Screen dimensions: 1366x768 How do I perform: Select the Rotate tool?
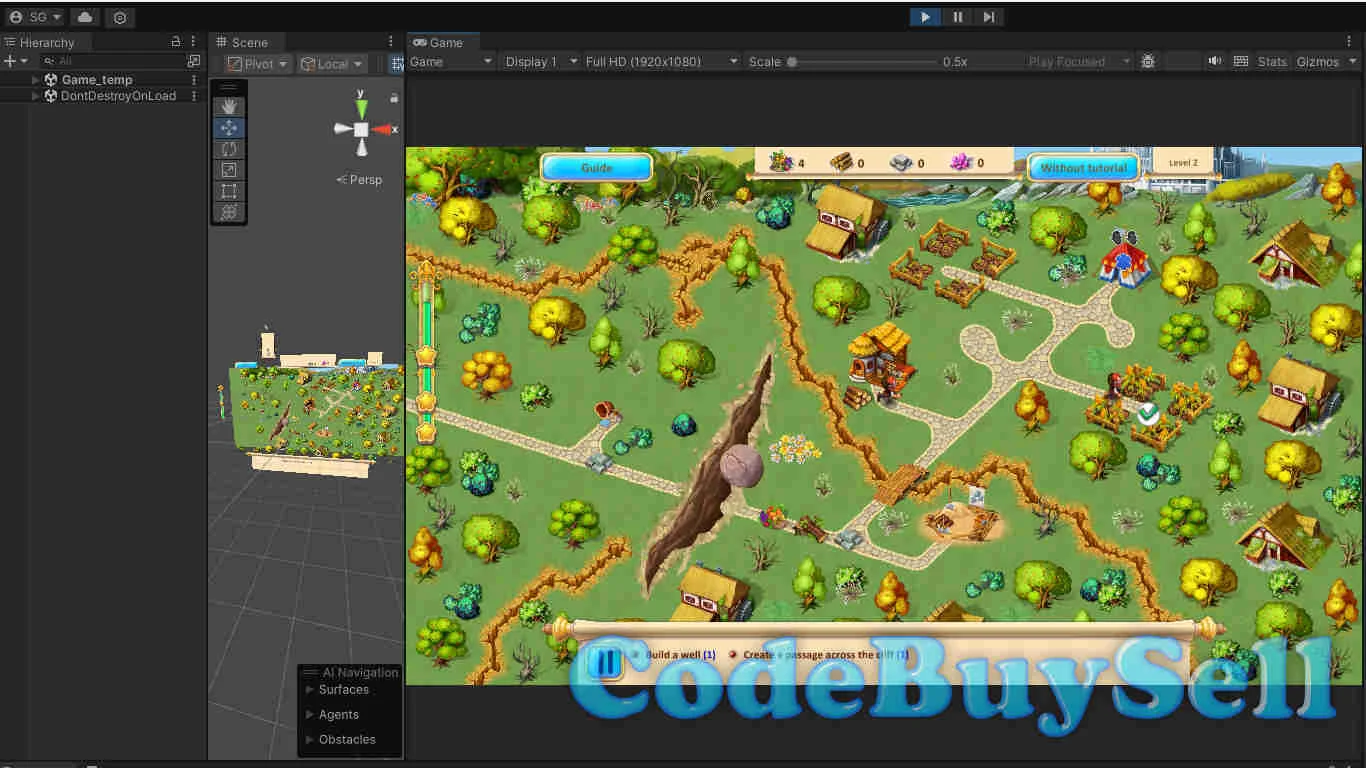[x=229, y=148]
